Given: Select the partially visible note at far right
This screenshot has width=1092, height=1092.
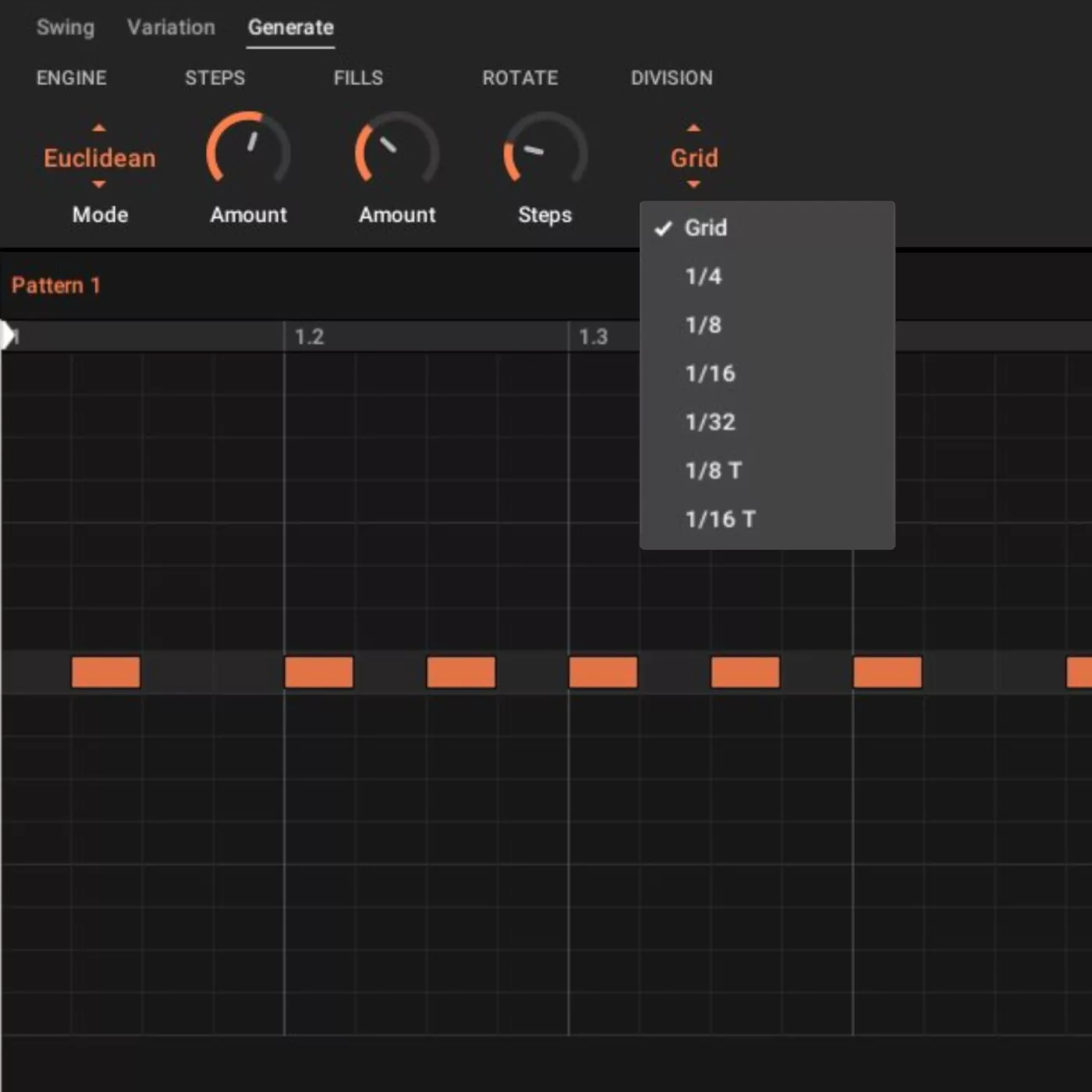Looking at the screenshot, I should tap(1080, 672).
